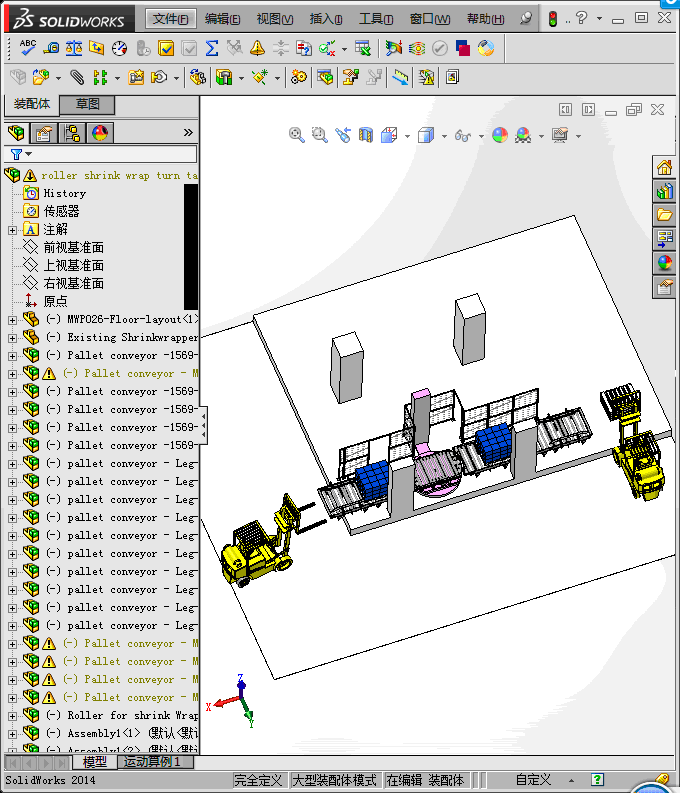Screen dimensions: 680x793
Task: Open the 编辑(E) menu
Action: pyautogui.click(x=222, y=19)
